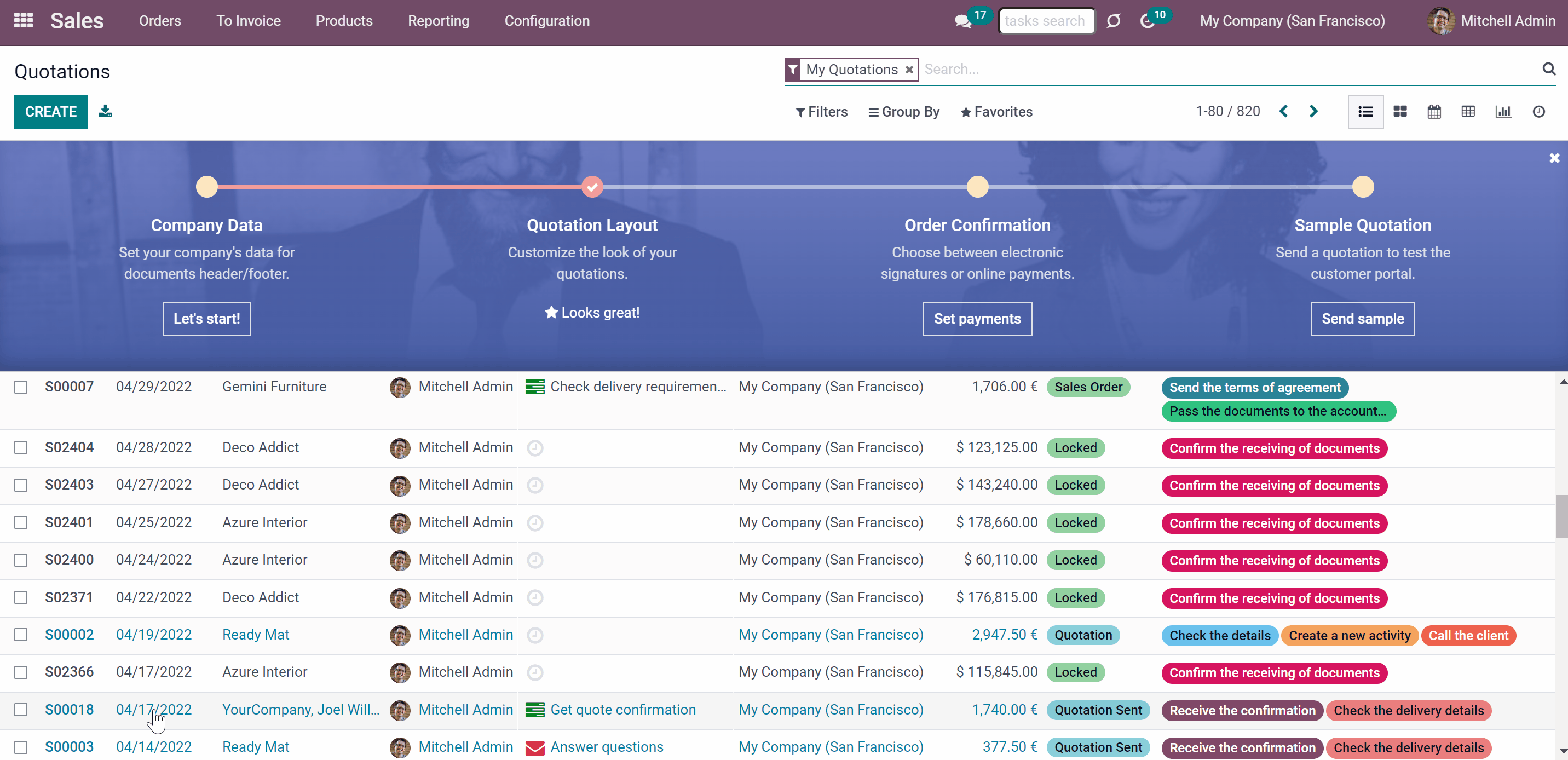Click Mitchell Admin user avatar in navbar
1568x760 pixels.
point(1440,21)
